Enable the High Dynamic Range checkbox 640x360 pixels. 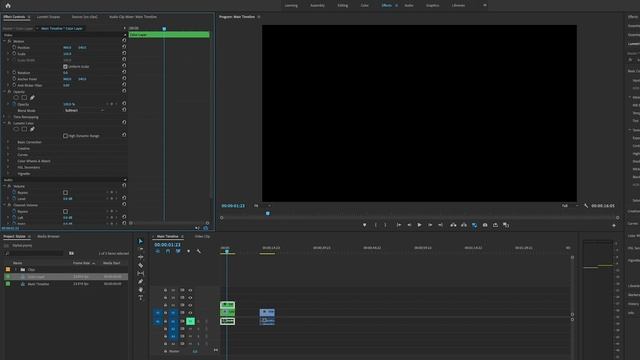click(65, 136)
